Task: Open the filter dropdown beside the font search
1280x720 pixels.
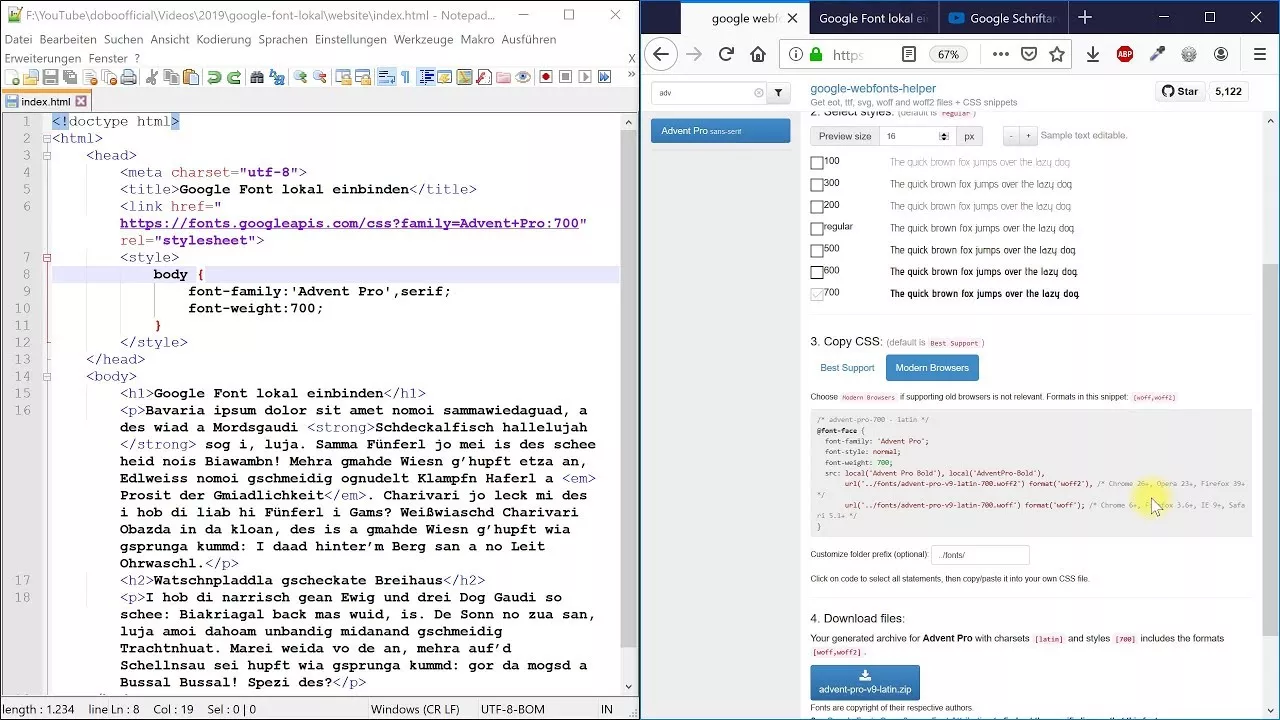Action: click(x=777, y=91)
